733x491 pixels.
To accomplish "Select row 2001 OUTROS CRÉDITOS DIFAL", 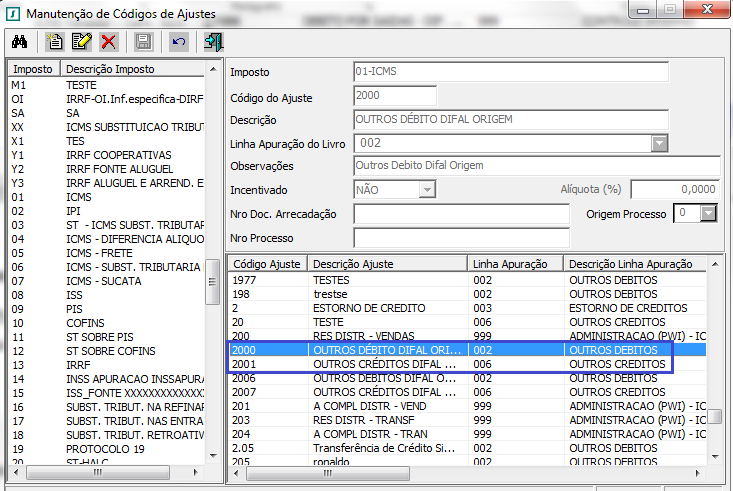I will tap(388, 365).
